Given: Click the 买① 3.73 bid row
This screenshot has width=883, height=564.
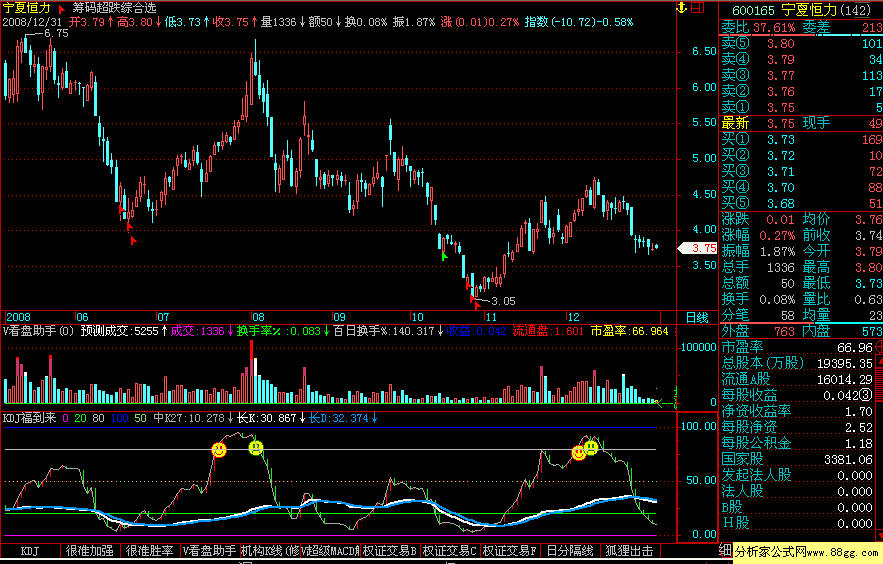Looking at the screenshot, I should (x=801, y=139).
